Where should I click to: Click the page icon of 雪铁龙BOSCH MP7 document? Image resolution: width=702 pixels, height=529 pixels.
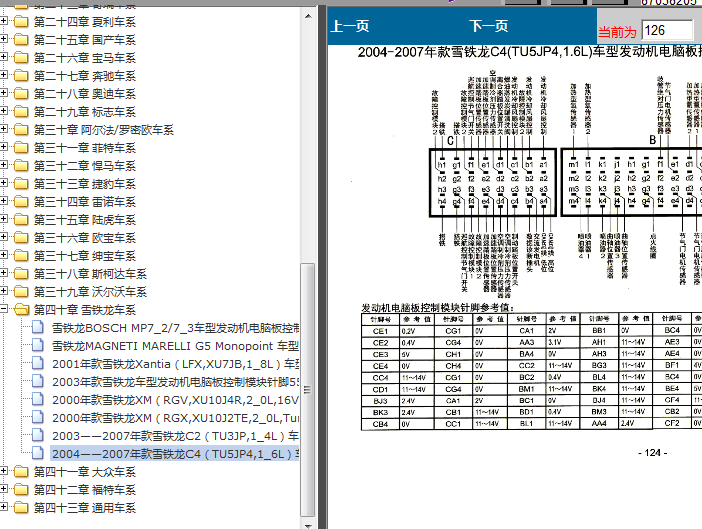pyautogui.click(x=38, y=327)
